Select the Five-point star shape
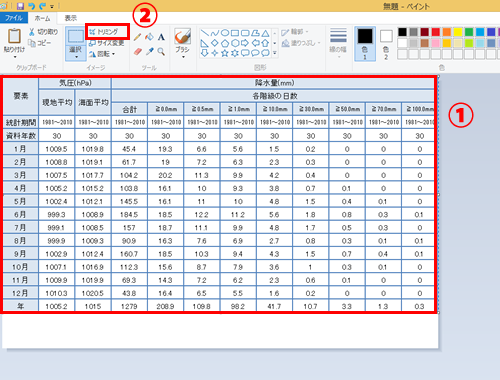Screen dimensions: 500x380 coord(225,53)
